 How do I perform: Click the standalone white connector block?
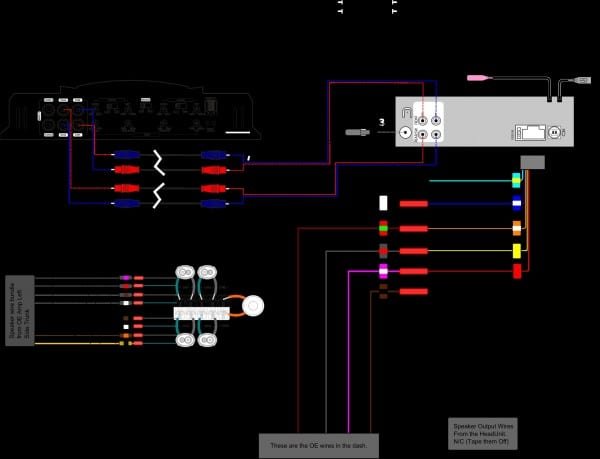click(383, 203)
